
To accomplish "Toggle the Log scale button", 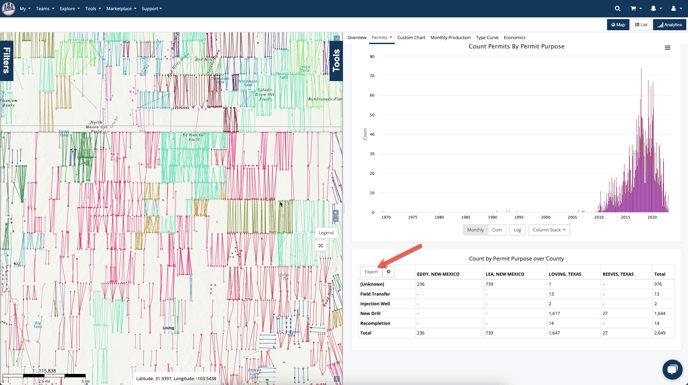I will [517, 230].
